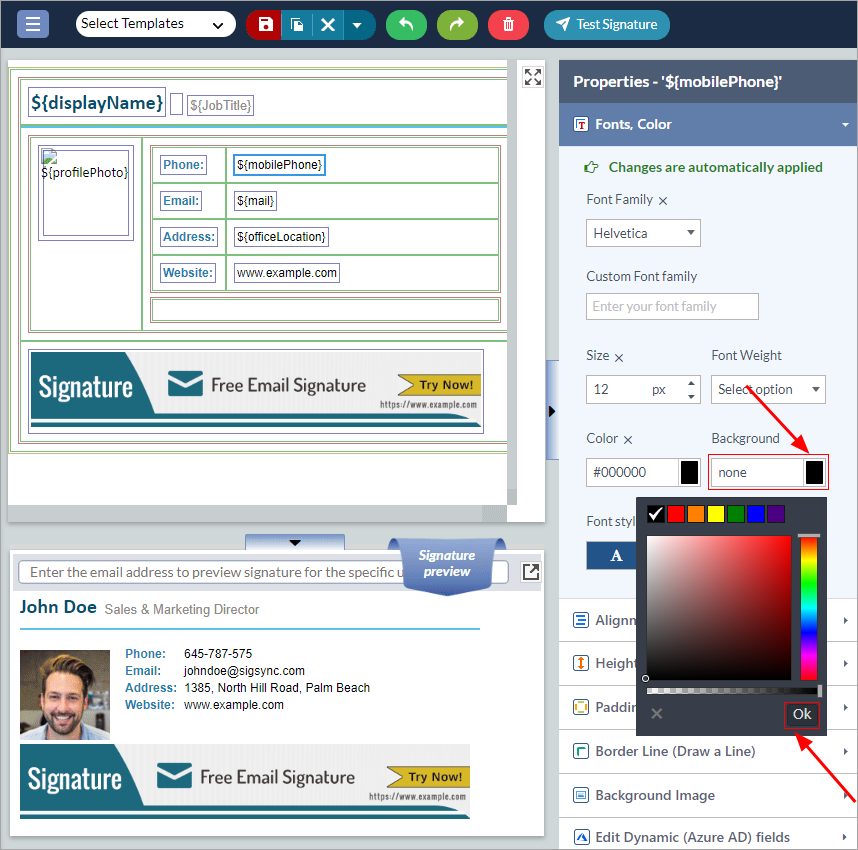Expand the Border Line section
This screenshot has width=858, height=850.
708,751
